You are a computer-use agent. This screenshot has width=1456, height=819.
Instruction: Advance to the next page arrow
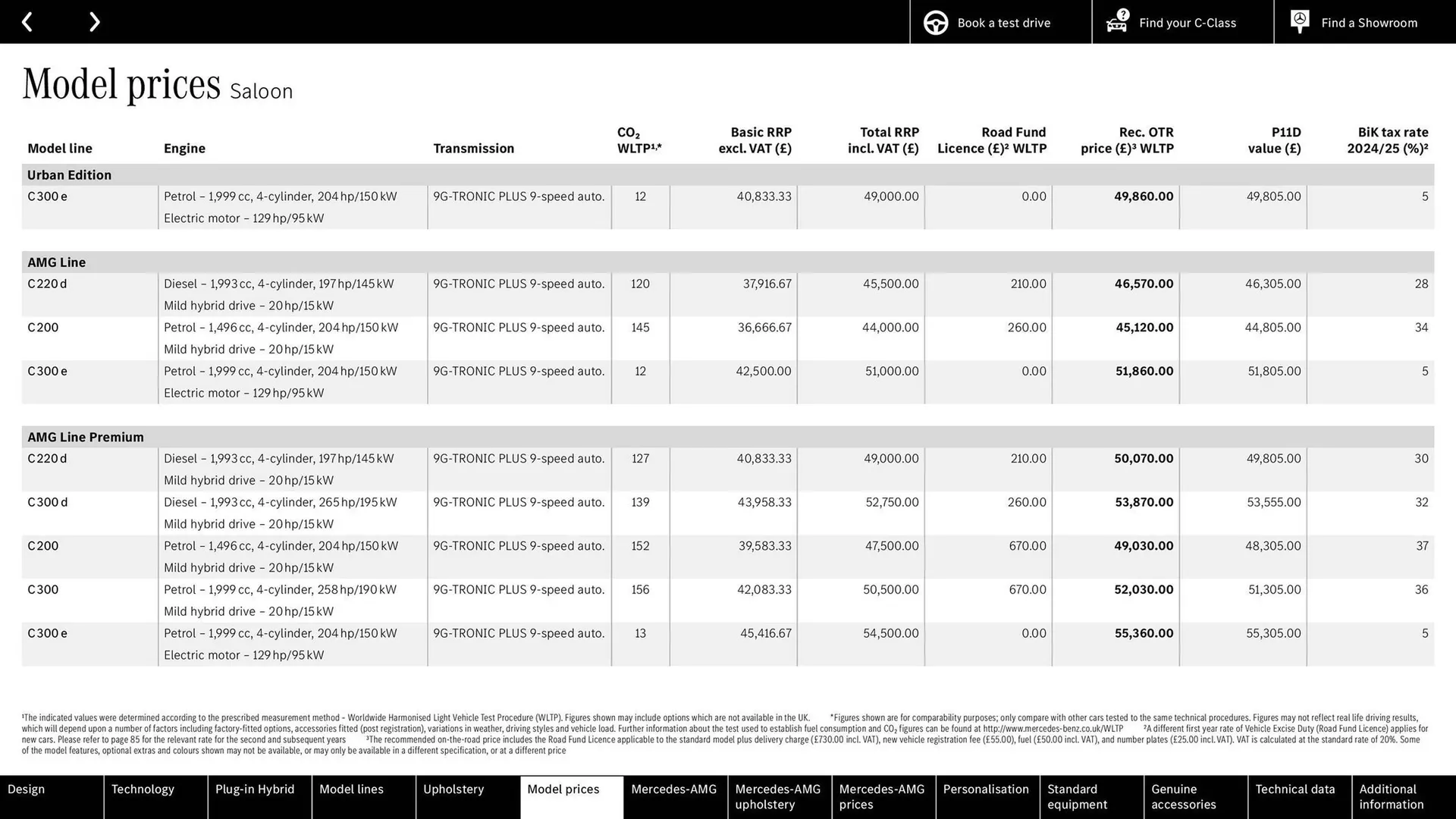pyautogui.click(x=94, y=21)
